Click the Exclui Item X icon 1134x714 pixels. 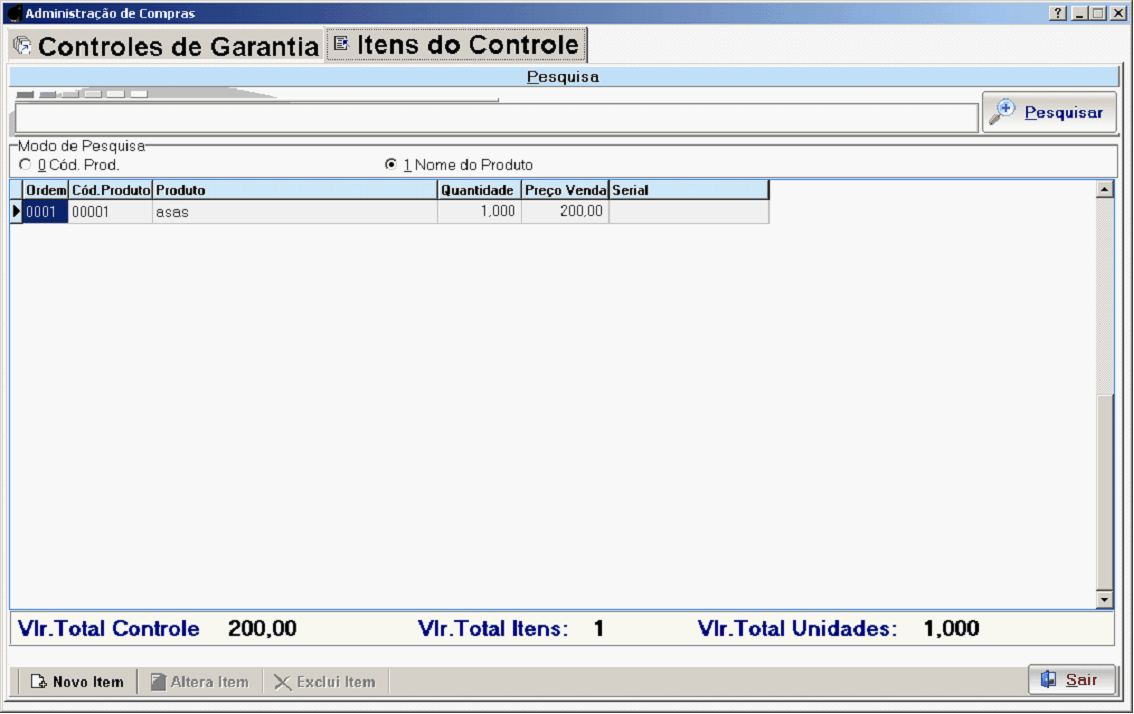point(283,682)
